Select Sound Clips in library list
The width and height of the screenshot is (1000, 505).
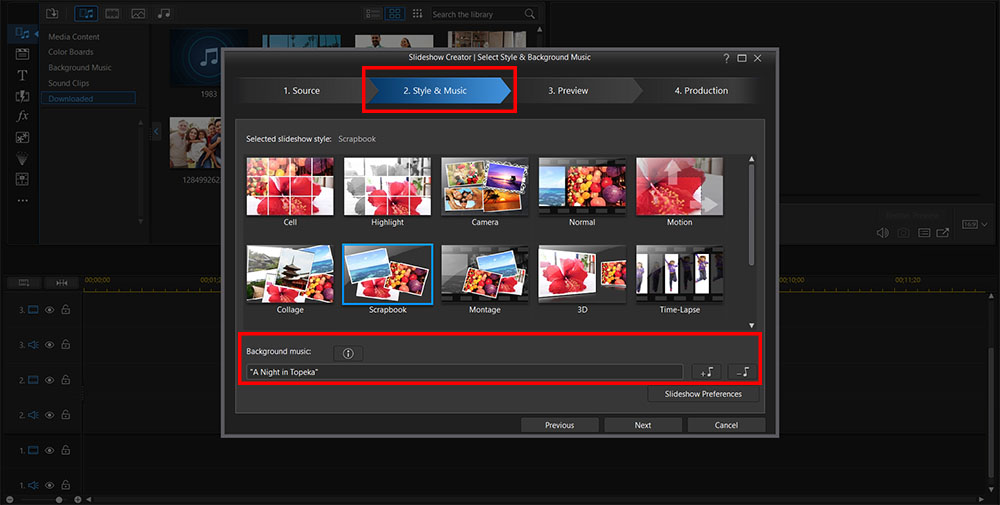pos(69,83)
